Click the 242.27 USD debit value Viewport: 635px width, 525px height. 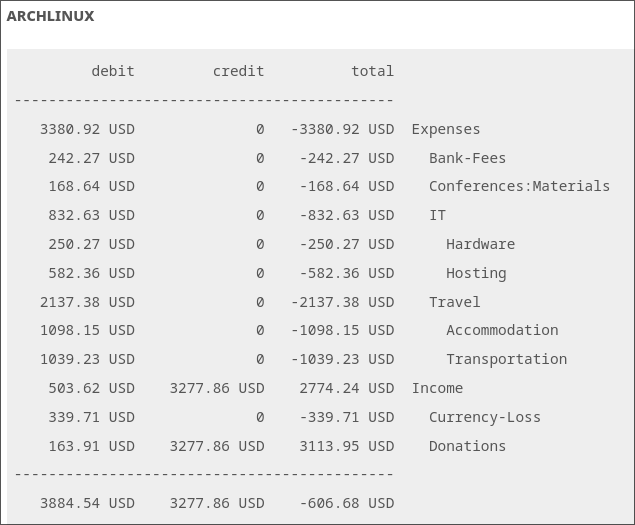(92, 158)
